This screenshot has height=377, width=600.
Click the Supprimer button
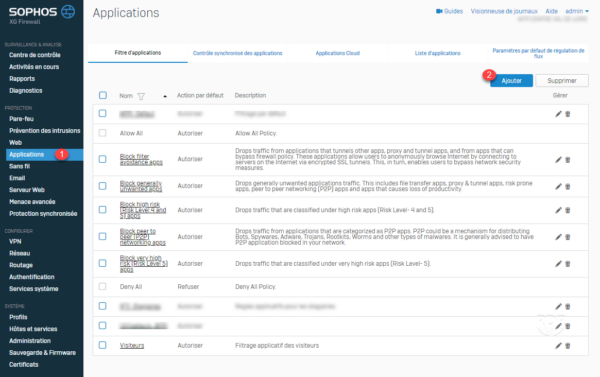click(562, 81)
